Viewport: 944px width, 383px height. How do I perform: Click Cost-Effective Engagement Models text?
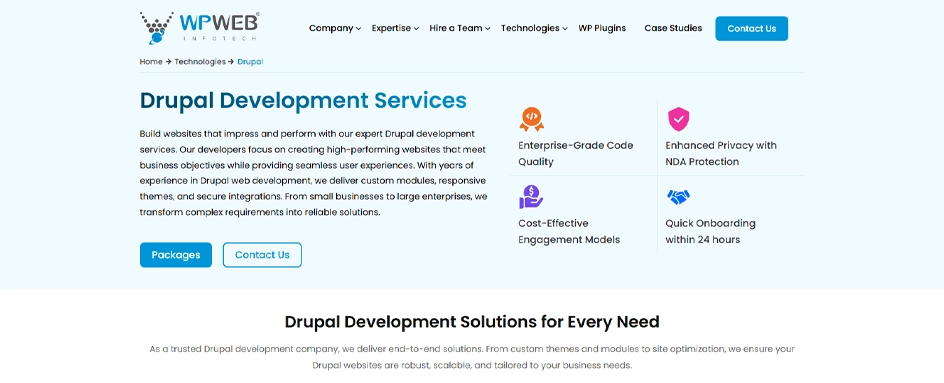click(x=569, y=231)
